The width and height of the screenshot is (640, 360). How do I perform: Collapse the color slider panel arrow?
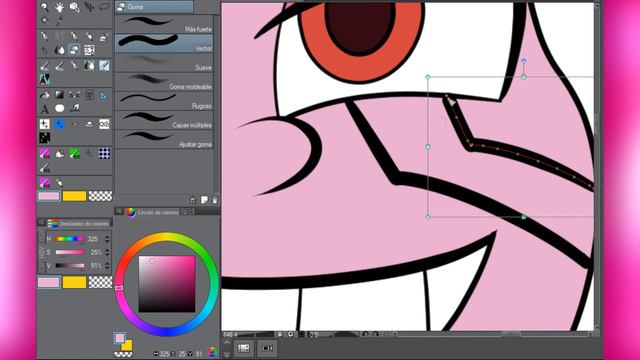click(41, 223)
